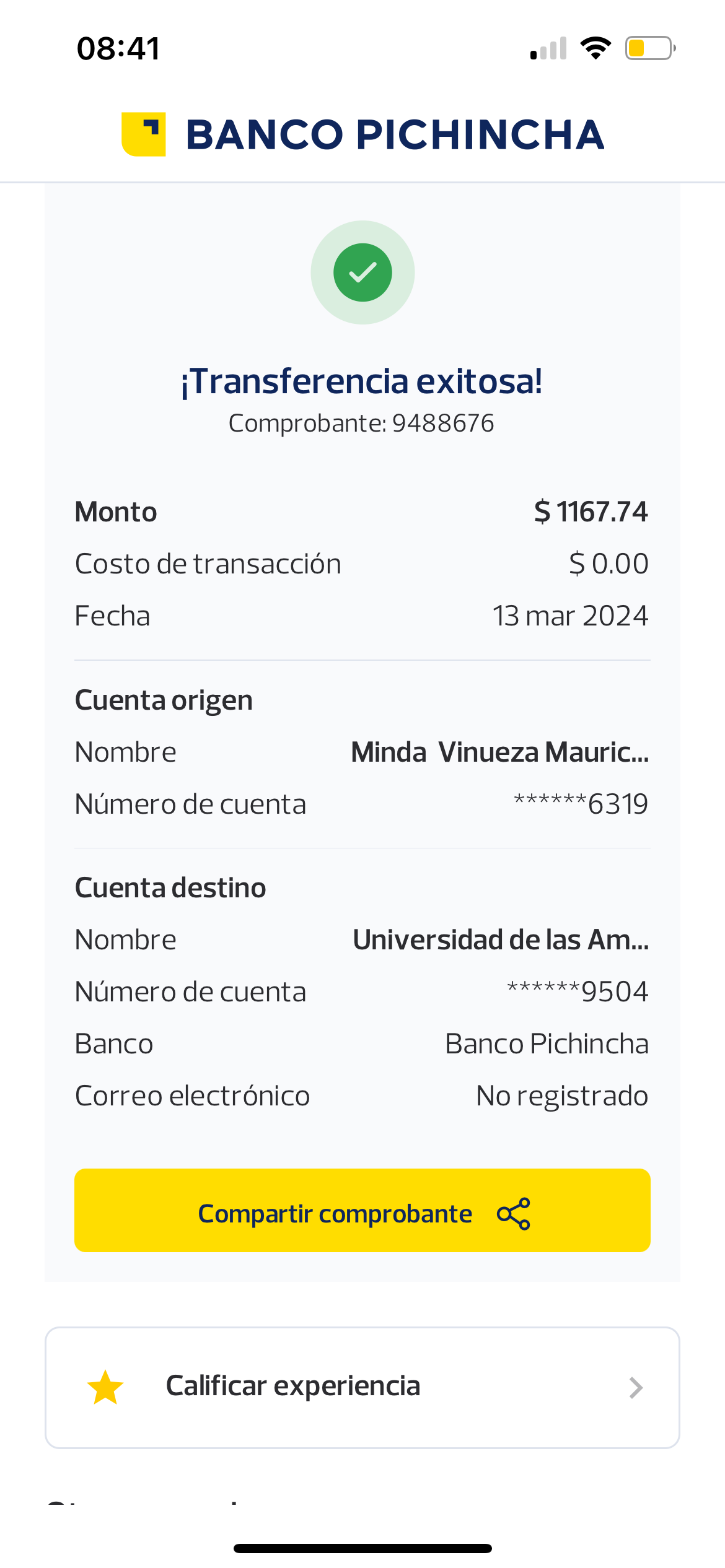Tap the Comprobante number 9488676
The image size is (725, 1568).
[442, 424]
